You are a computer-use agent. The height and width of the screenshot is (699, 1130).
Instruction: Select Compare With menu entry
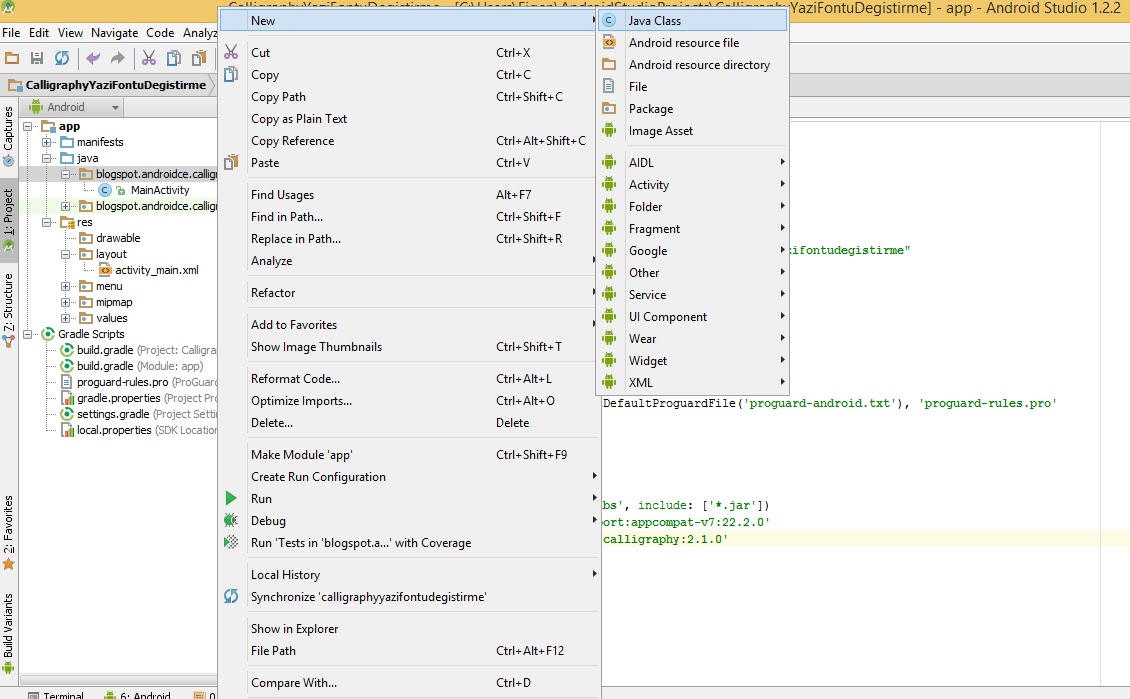409,682
